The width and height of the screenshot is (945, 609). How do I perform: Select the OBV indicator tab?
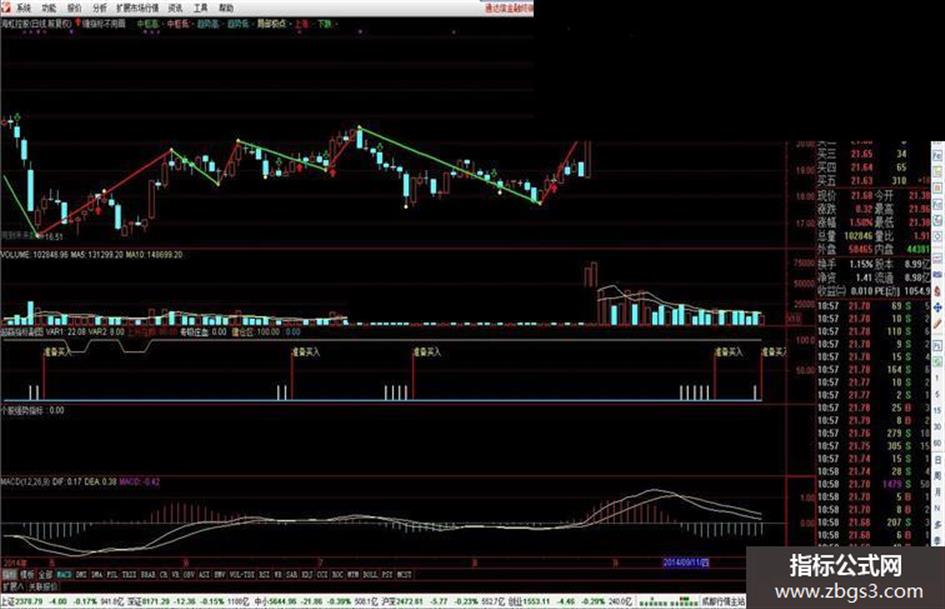pos(189,575)
